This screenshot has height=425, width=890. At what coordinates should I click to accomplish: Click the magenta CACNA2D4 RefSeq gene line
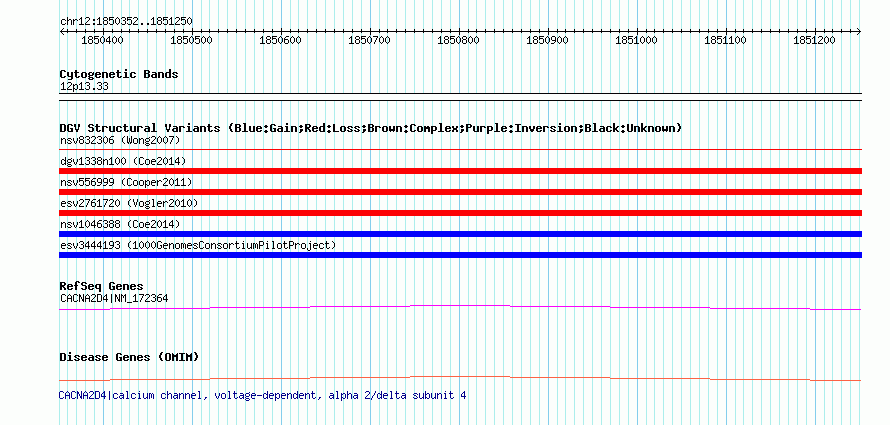460,307
